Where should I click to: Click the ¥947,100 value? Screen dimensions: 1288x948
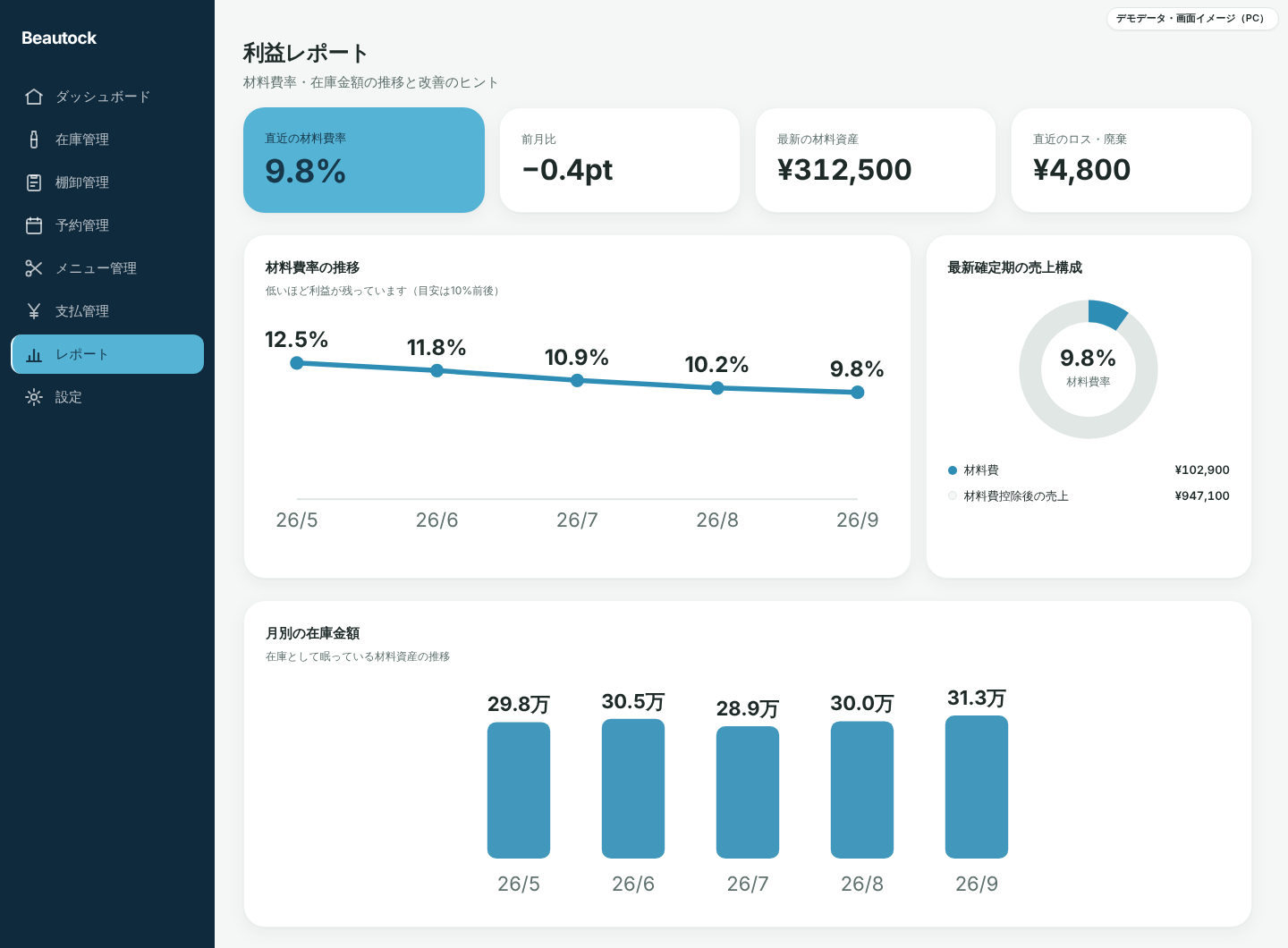[x=1202, y=496]
